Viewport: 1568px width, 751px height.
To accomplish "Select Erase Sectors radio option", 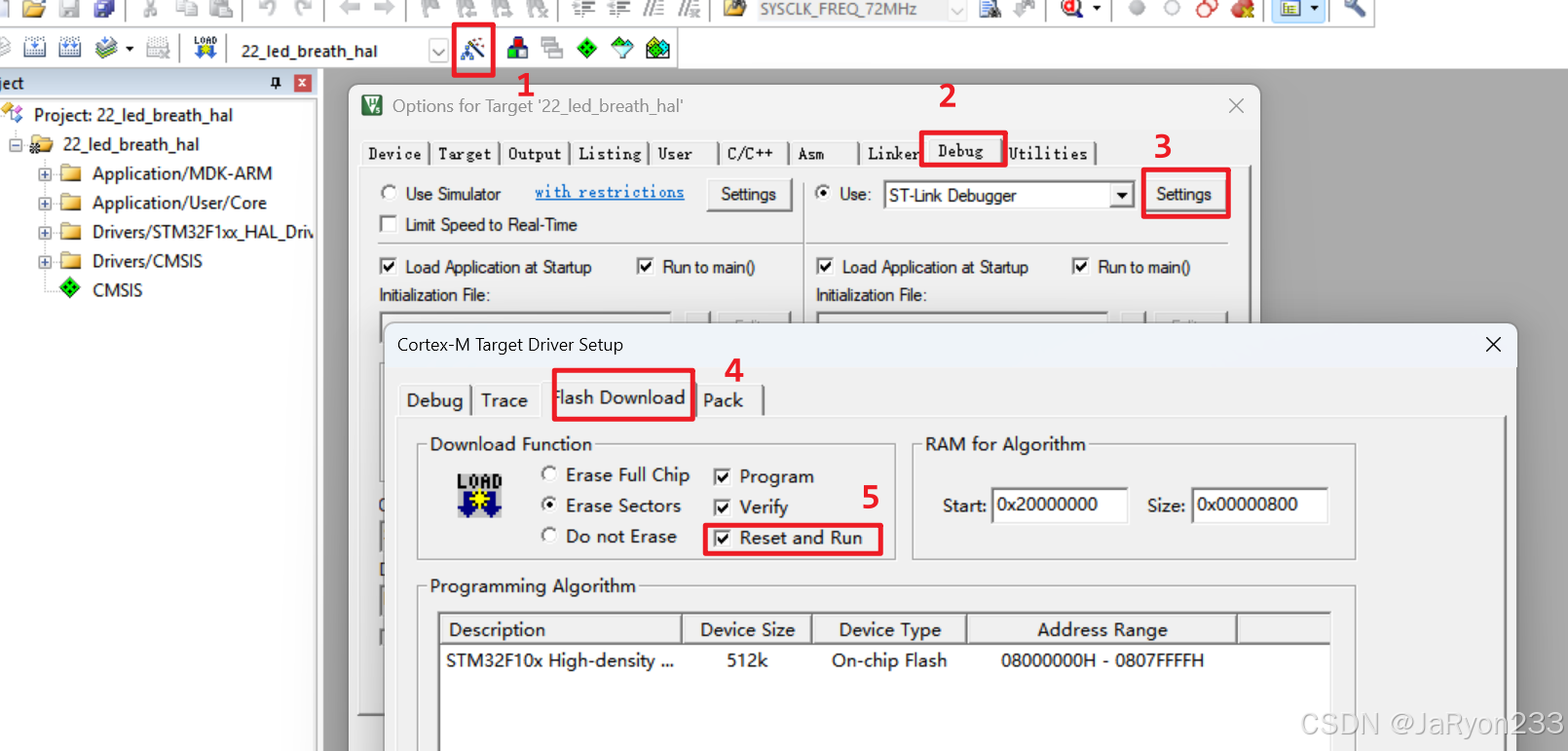I will pos(549,505).
